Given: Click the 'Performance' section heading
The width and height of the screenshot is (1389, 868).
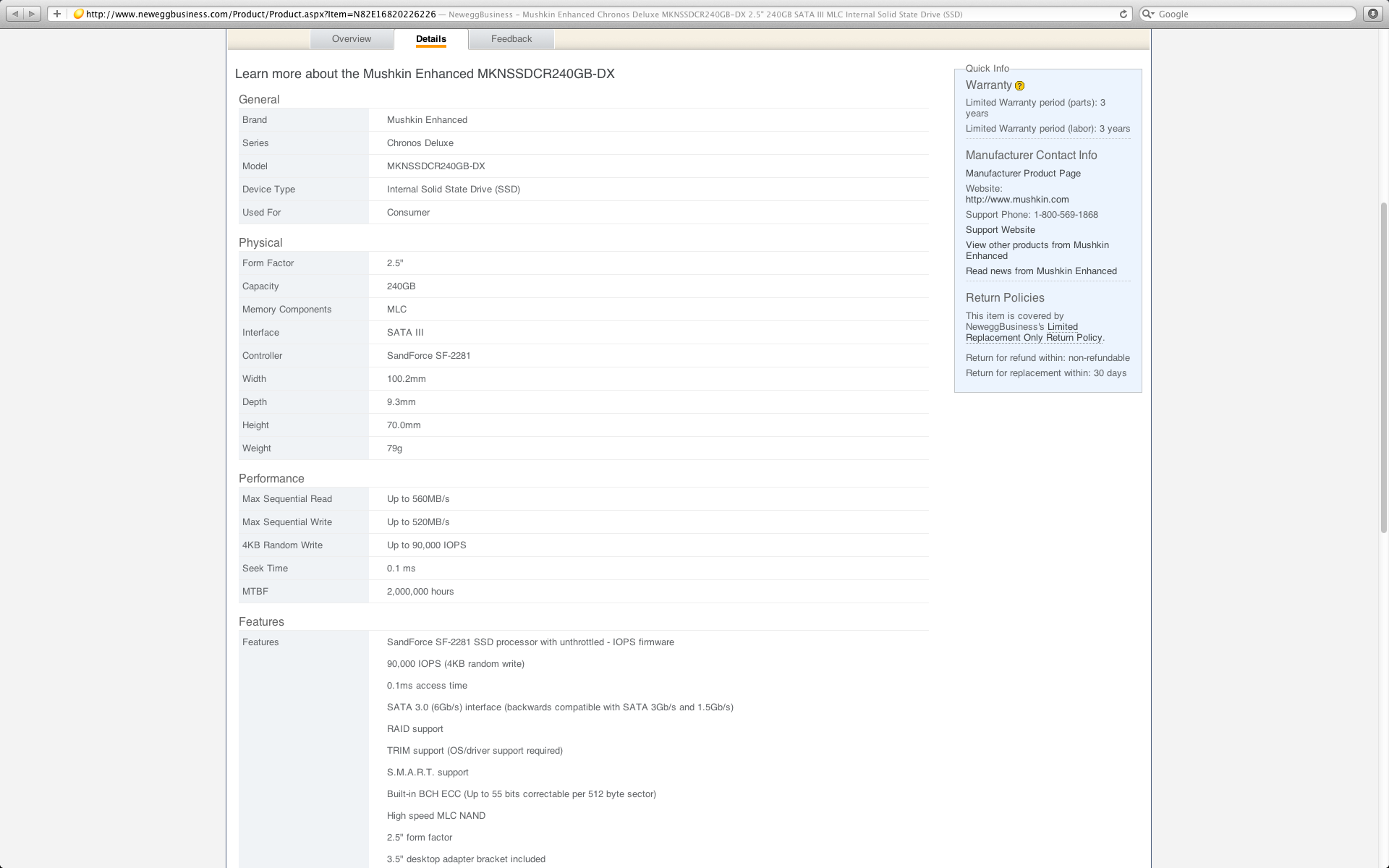Looking at the screenshot, I should [271, 479].
